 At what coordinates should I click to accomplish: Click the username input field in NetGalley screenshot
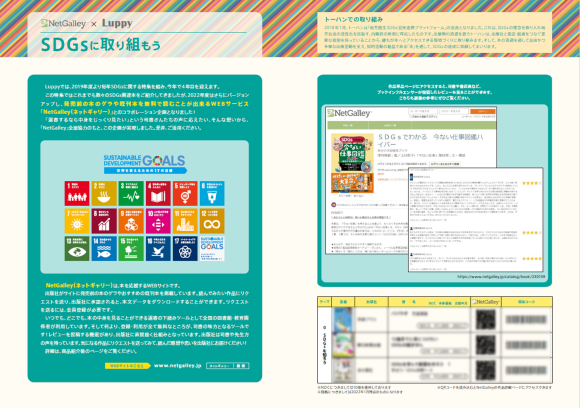[x=423, y=111]
